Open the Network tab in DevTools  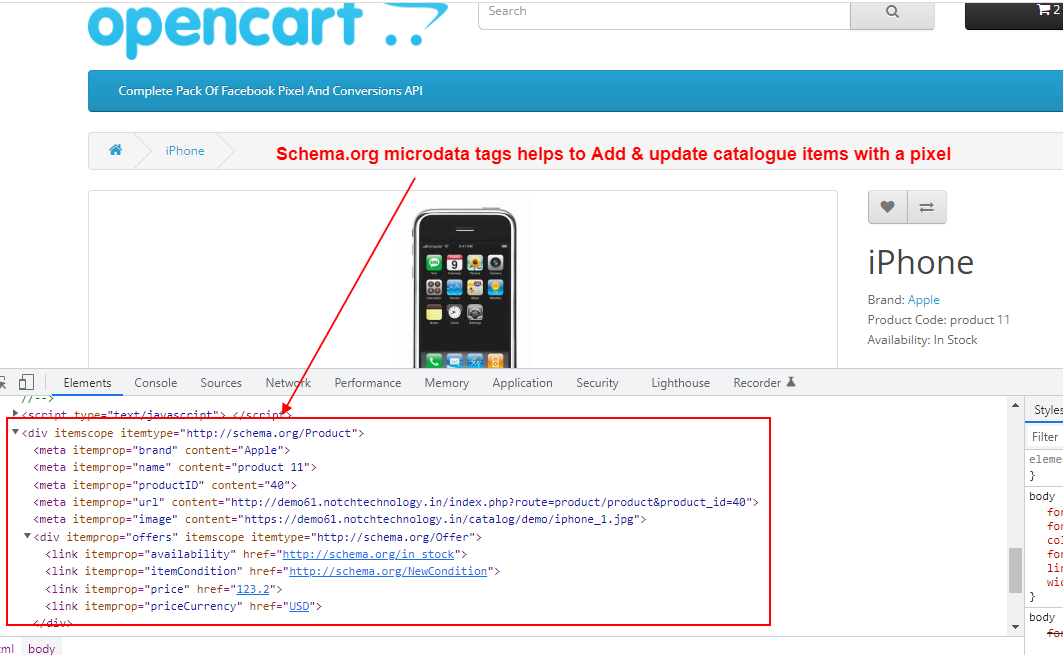(288, 383)
